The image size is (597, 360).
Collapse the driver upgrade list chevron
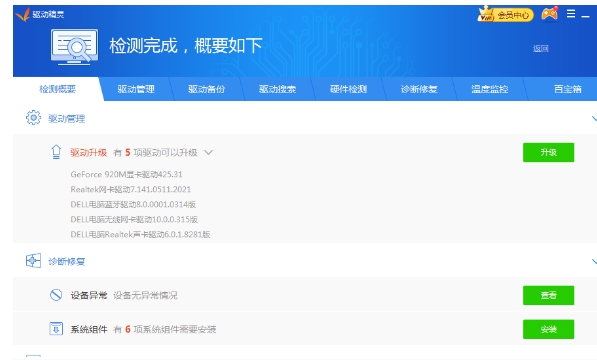[x=208, y=153]
